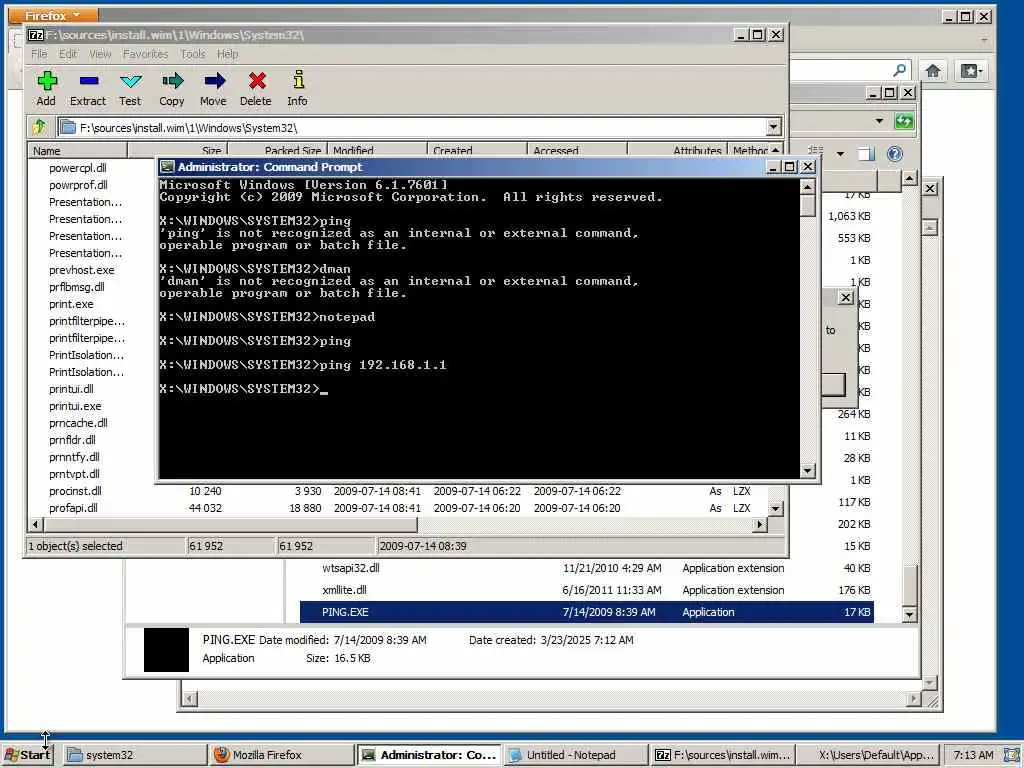Click the Firefox search magnifier icon
1024x768 pixels.
[899, 70]
